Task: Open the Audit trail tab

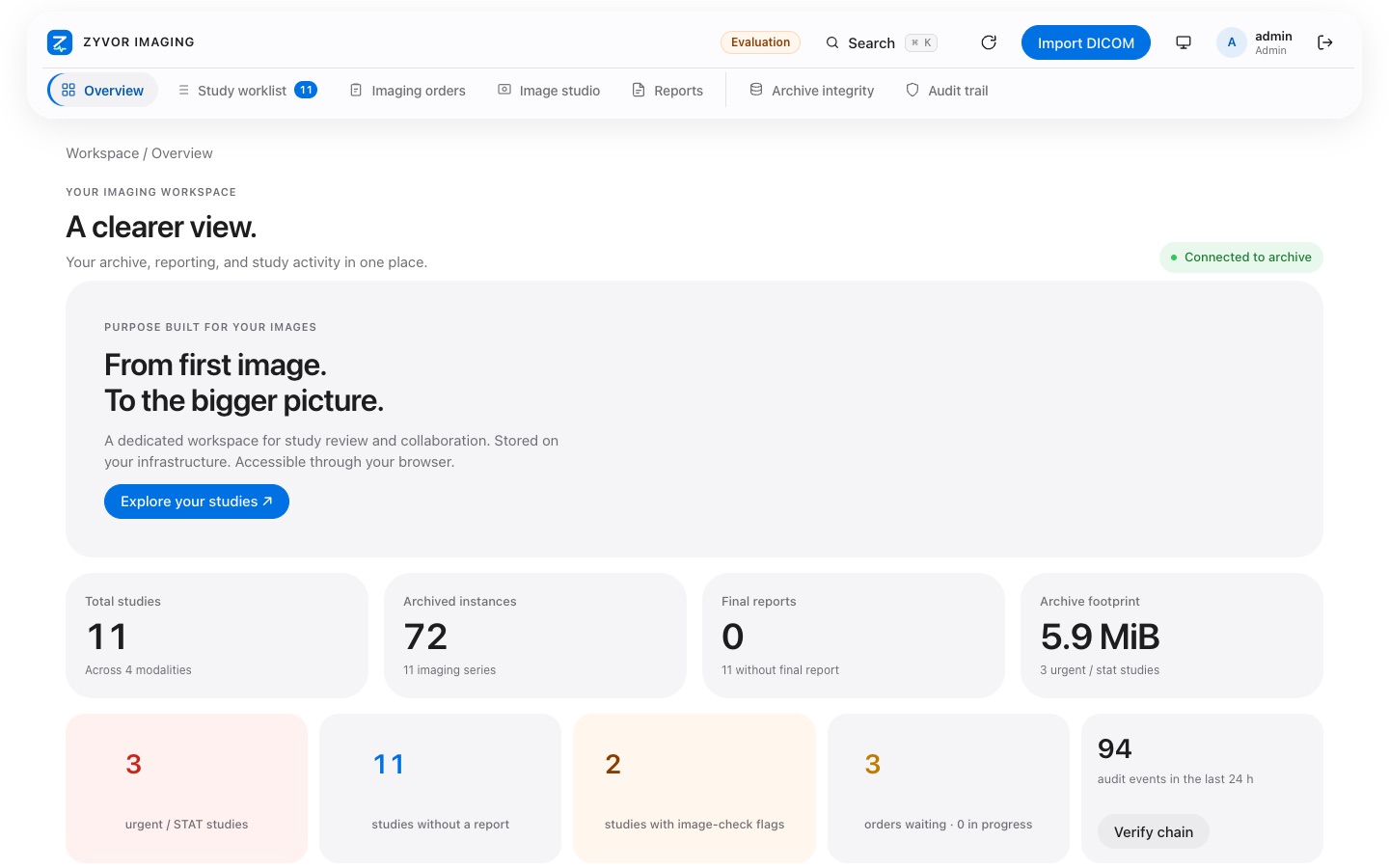Action: pyautogui.click(x=947, y=90)
